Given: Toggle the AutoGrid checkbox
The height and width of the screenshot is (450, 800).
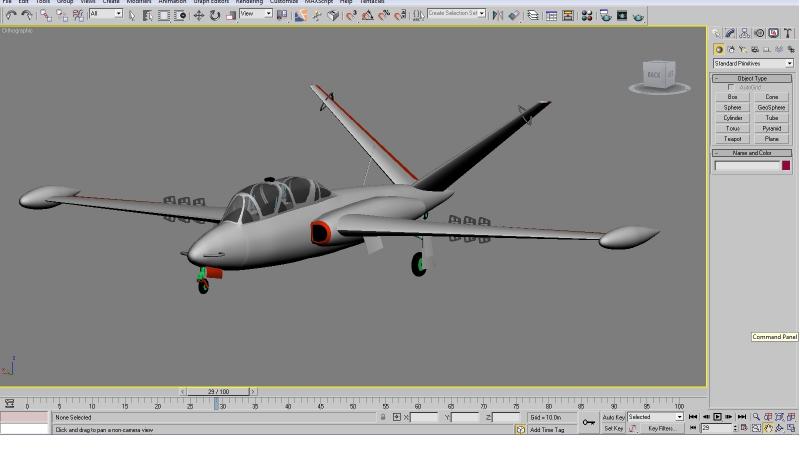Looking at the screenshot, I should (731, 88).
